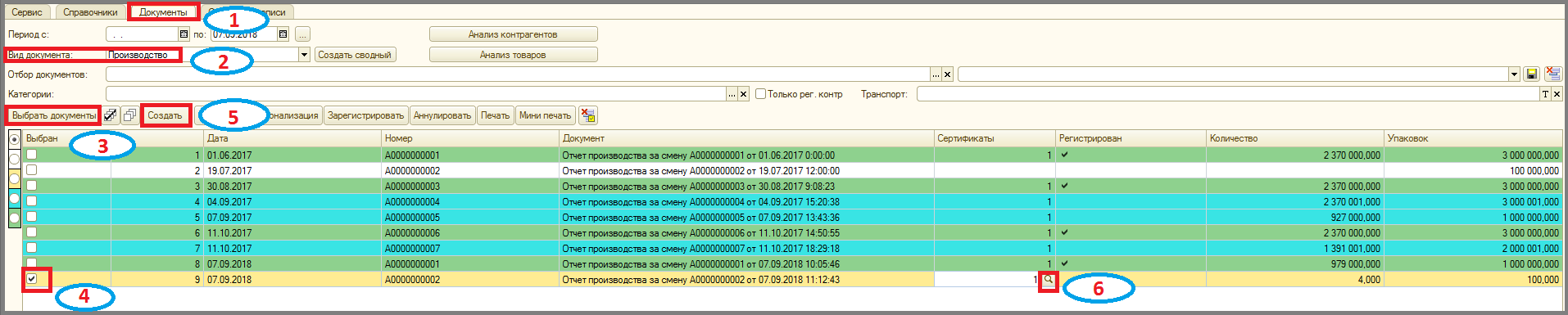Click the Печать button

tap(495, 115)
